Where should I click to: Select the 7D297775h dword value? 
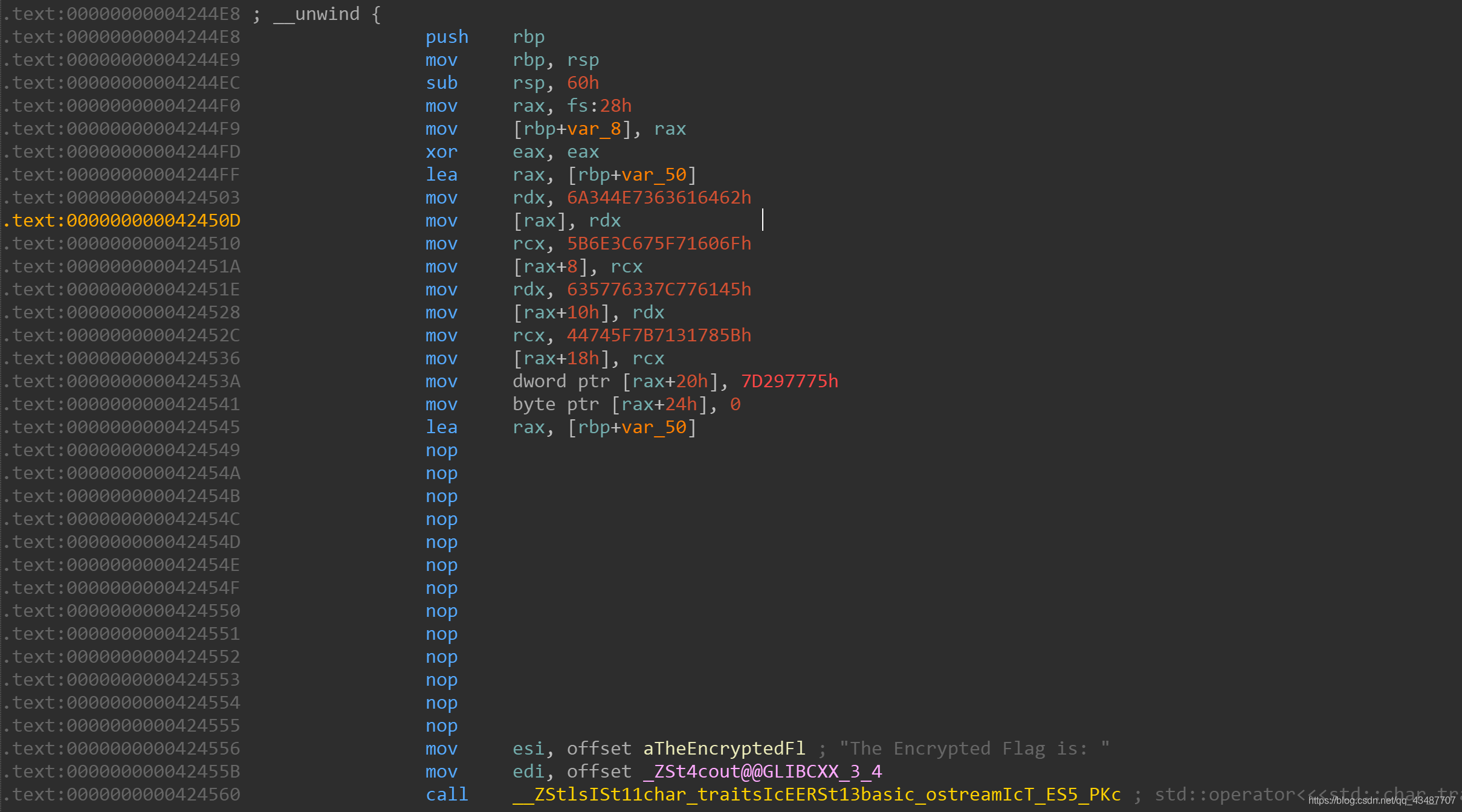(789, 381)
